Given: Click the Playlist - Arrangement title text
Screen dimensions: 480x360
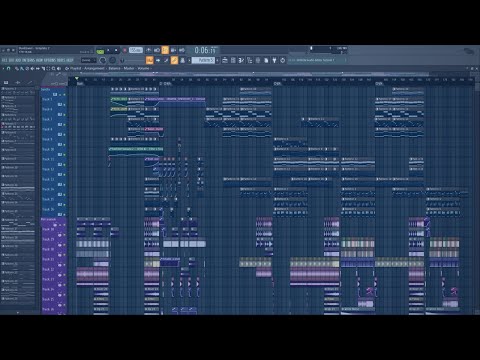Looking at the screenshot, I should point(87,69).
